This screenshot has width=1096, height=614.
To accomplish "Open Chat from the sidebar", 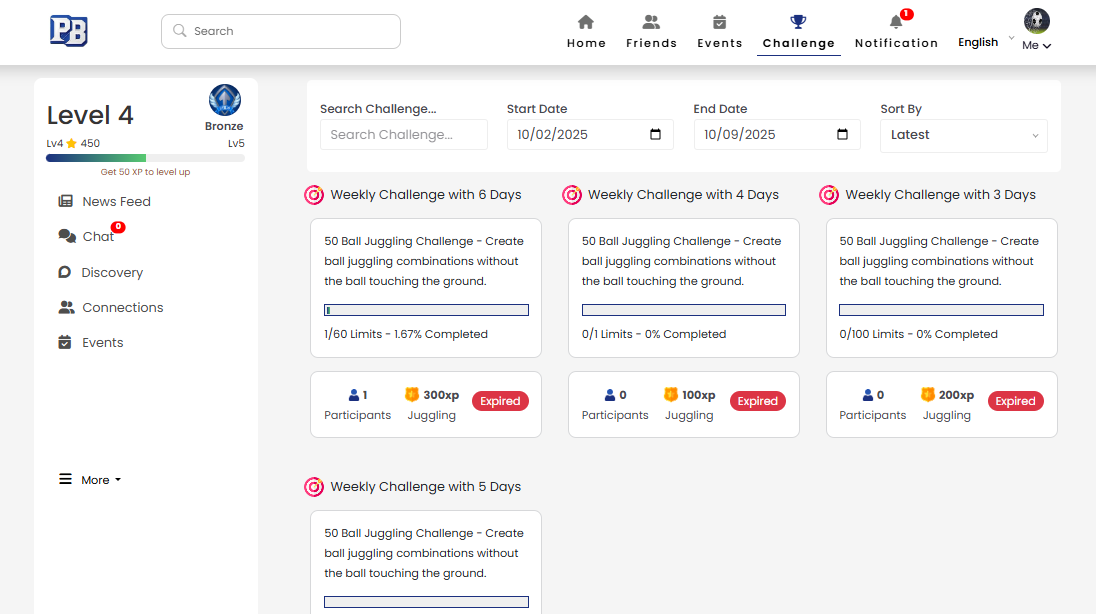I will pyautogui.click(x=98, y=237).
